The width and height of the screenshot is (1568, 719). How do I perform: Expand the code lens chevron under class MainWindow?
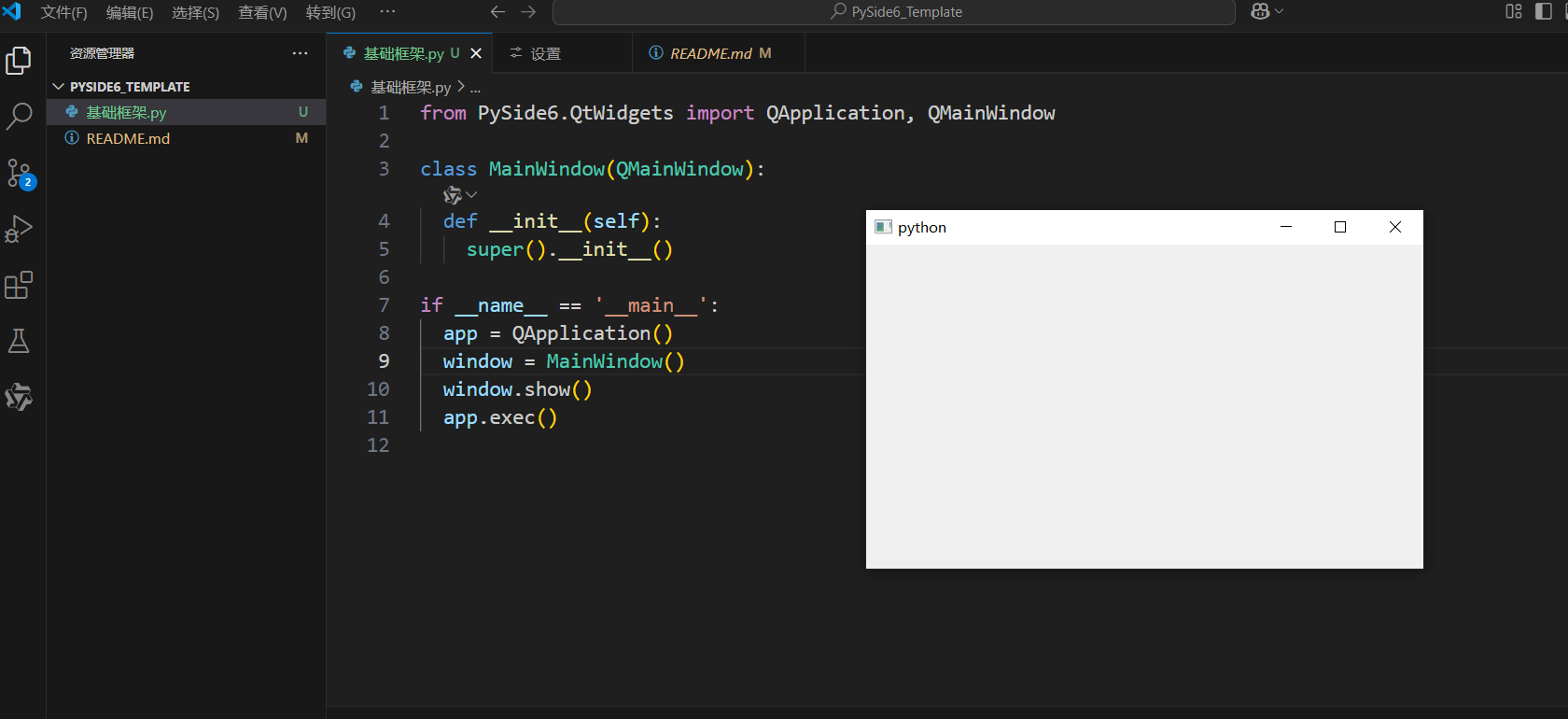[472, 195]
